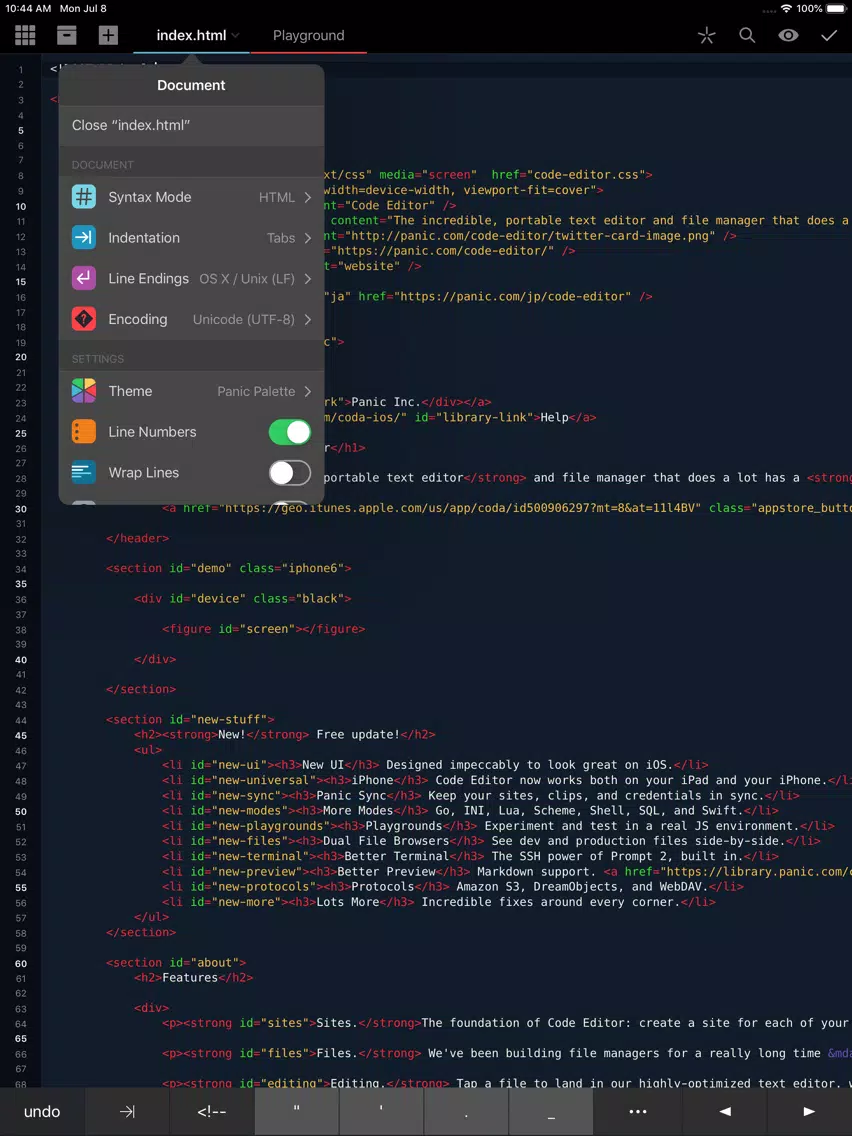The height and width of the screenshot is (1136, 852).
Task: Click the colorful Theme palette icon
Action: [84, 391]
